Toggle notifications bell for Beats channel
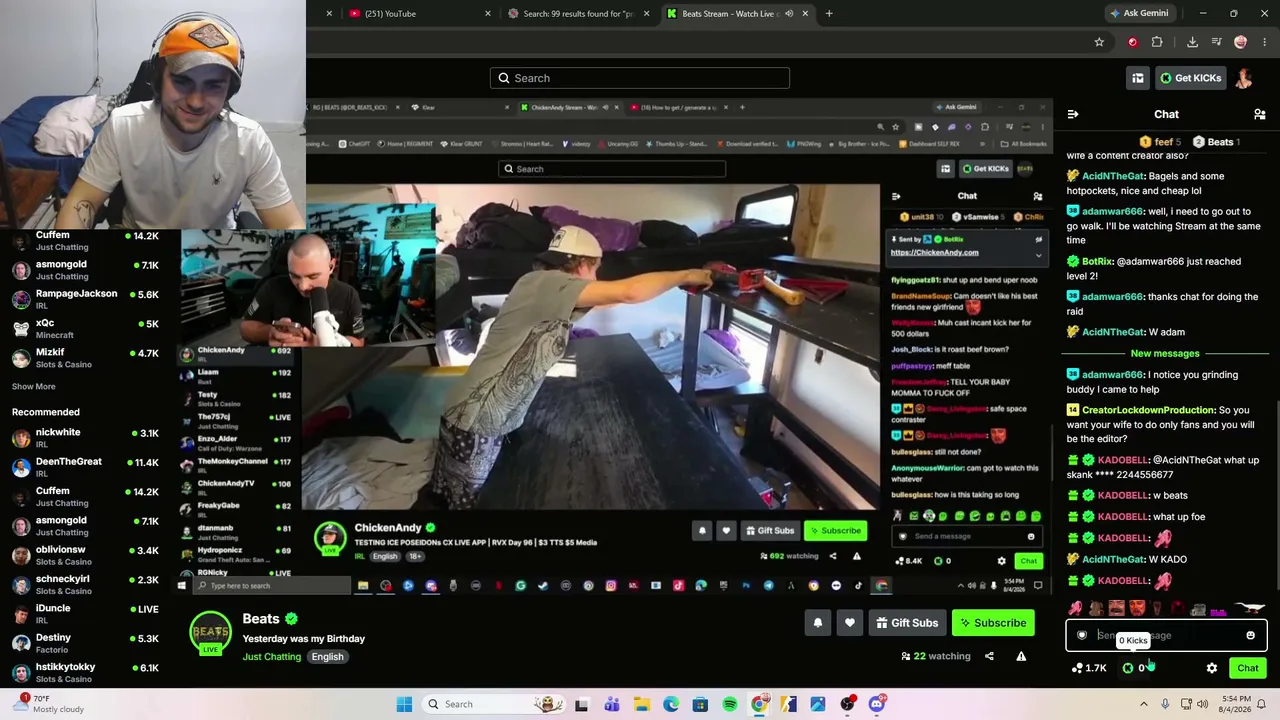Viewport: 1280px width, 720px height. pos(818,623)
